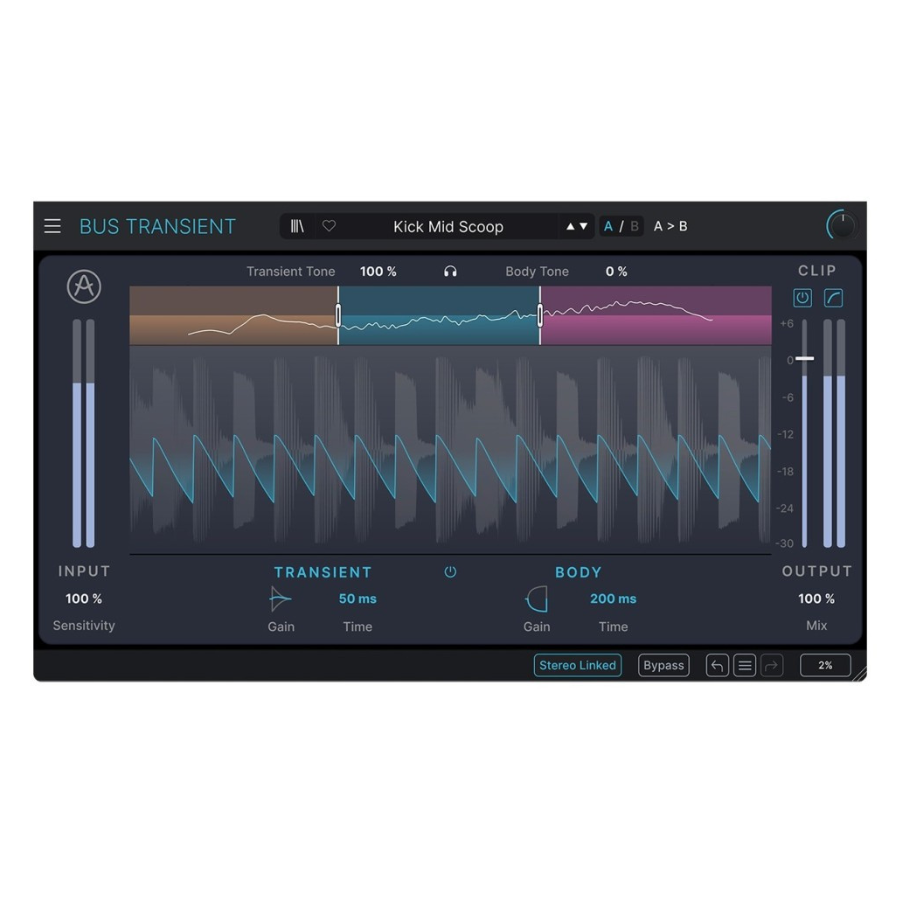Toggle the Clip power button

802,298
